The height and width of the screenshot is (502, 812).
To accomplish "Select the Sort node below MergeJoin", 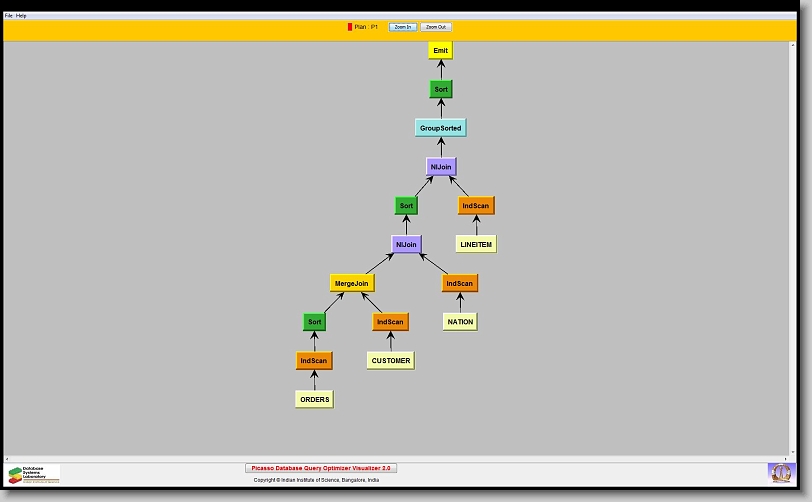I will tap(314, 322).
